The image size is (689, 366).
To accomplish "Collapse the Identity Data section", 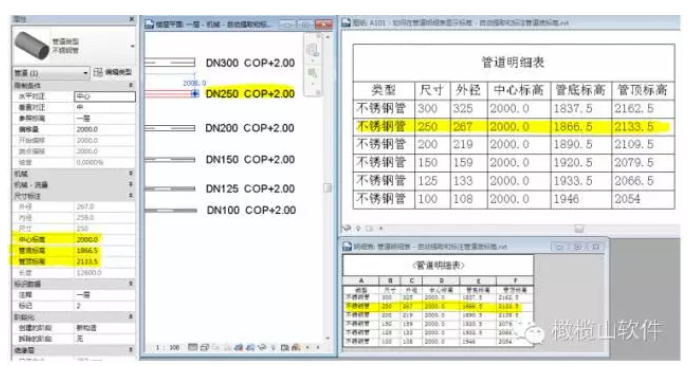I will tap(131, 284).
